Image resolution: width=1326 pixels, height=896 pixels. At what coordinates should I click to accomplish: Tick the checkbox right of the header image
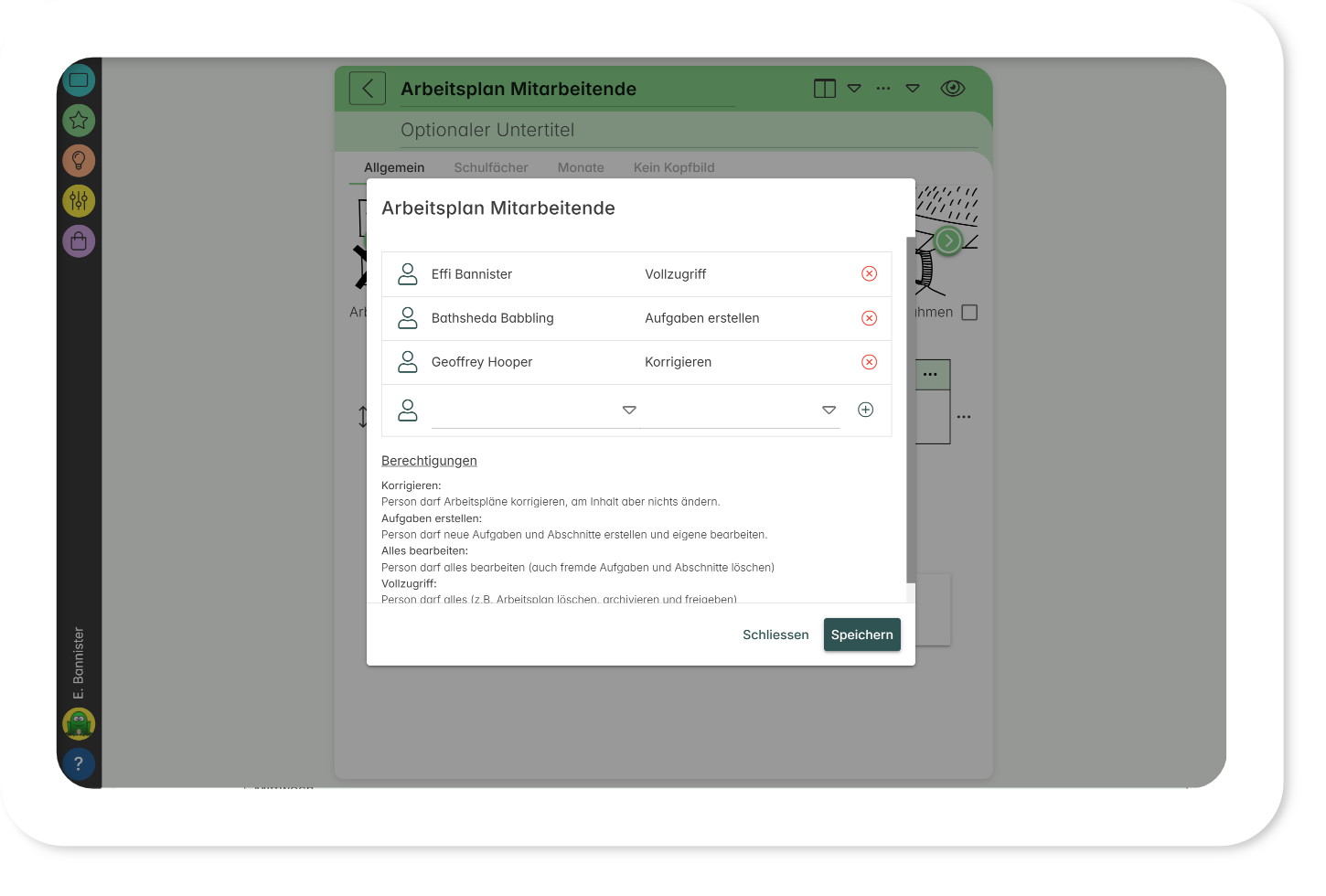(969, 313)
